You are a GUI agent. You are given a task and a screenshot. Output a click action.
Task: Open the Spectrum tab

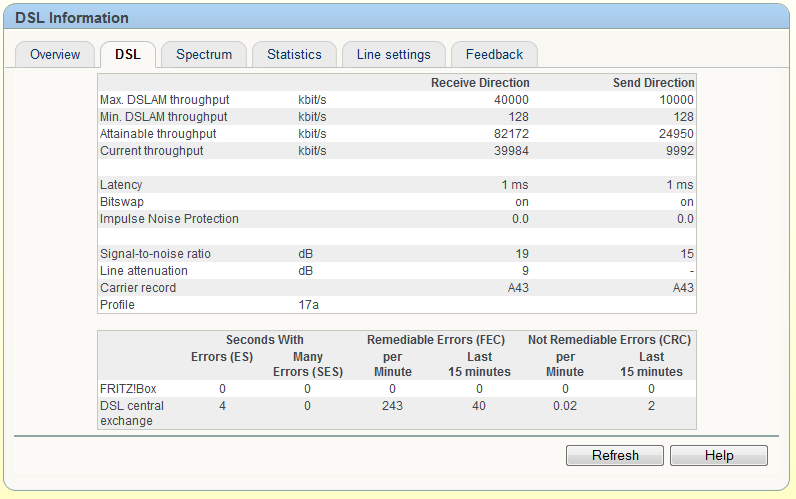pyautogui.click(x=204, y=54)
